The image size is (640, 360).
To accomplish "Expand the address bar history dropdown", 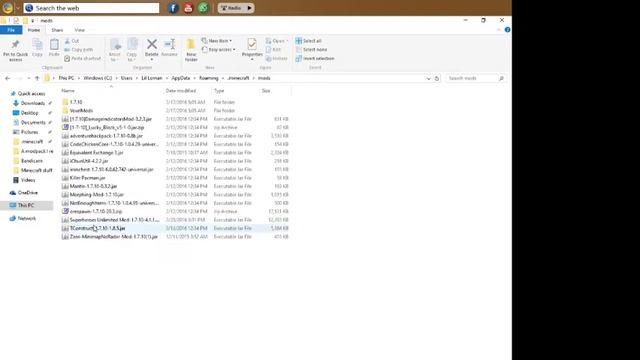I will pos(429,78).
